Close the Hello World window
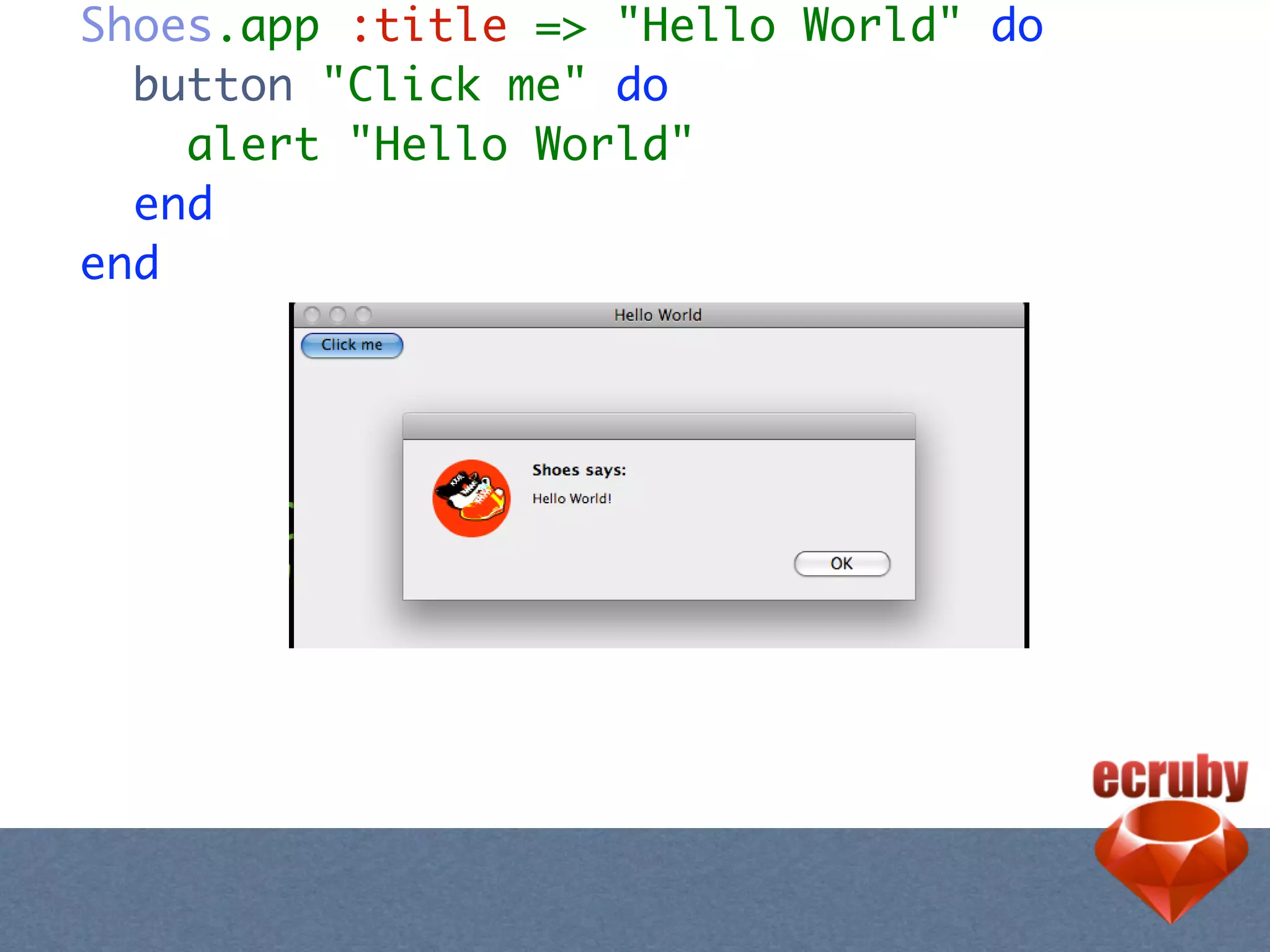The height and width of the screenshot is (952, 1270). point(312,315)
